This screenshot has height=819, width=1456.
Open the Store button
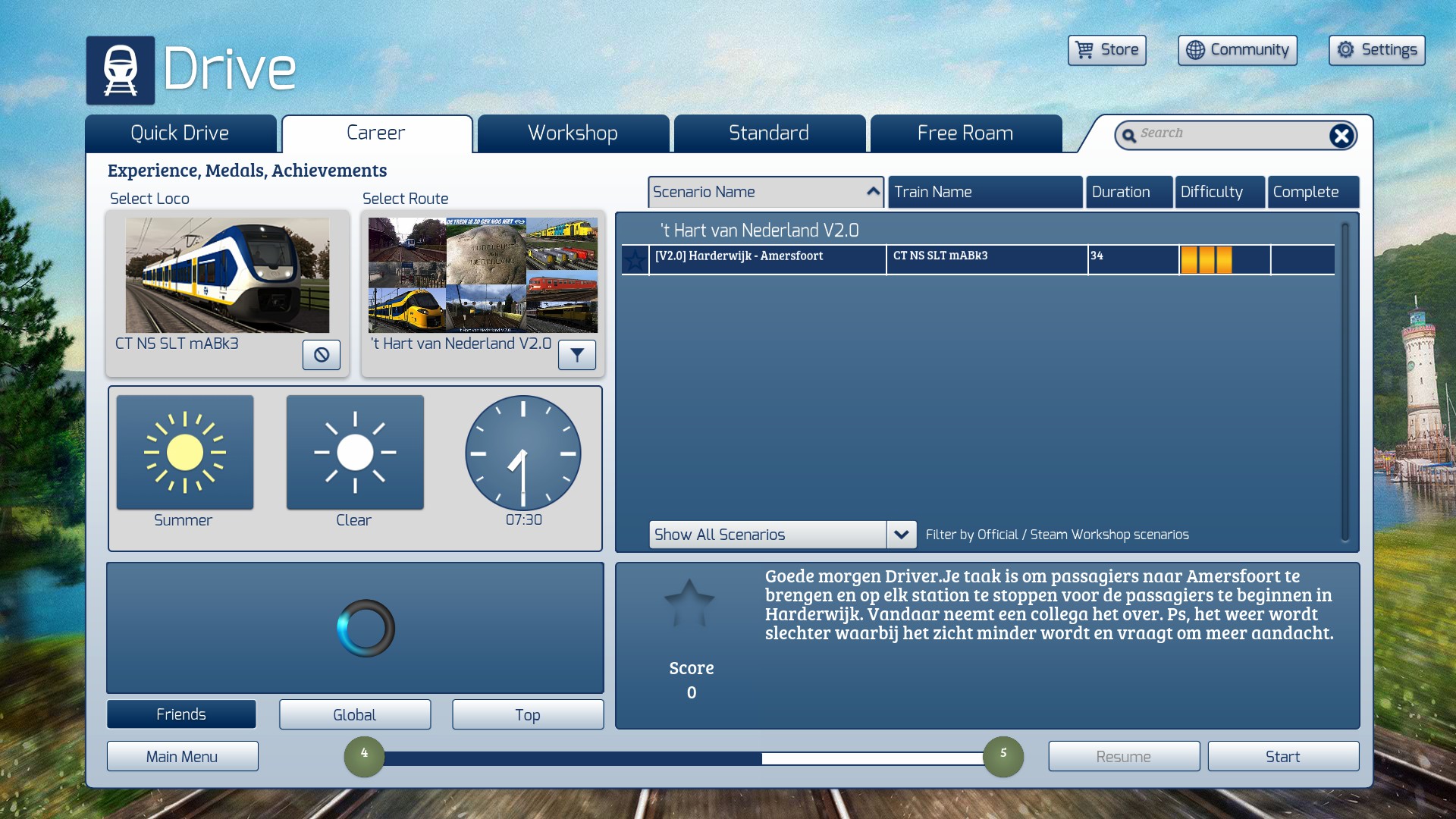tap(1106, 50)
